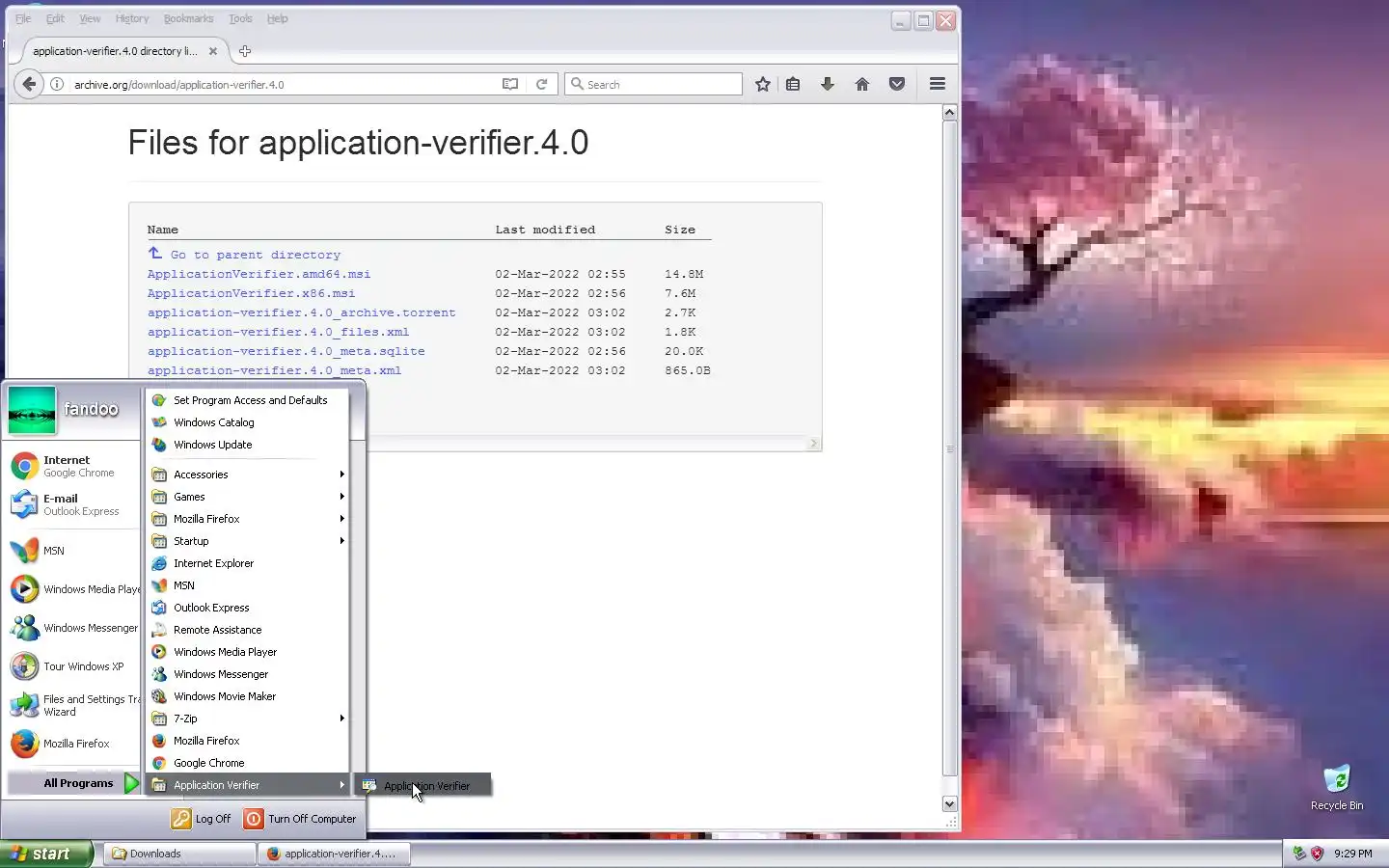Start Tour Windows XP

73,666
